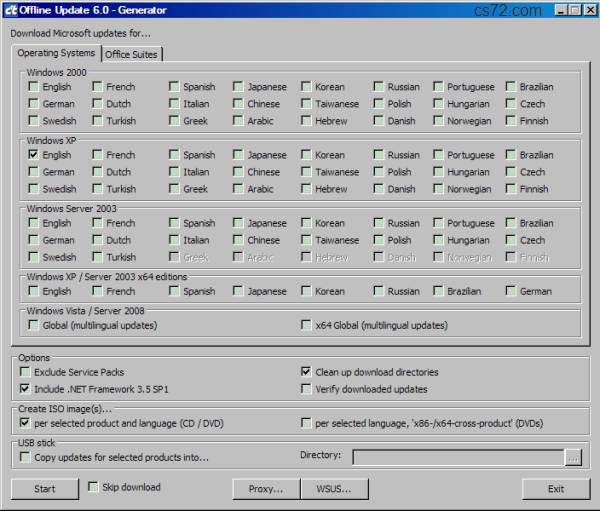Tick Greek under Windows XP

(174, 189)
